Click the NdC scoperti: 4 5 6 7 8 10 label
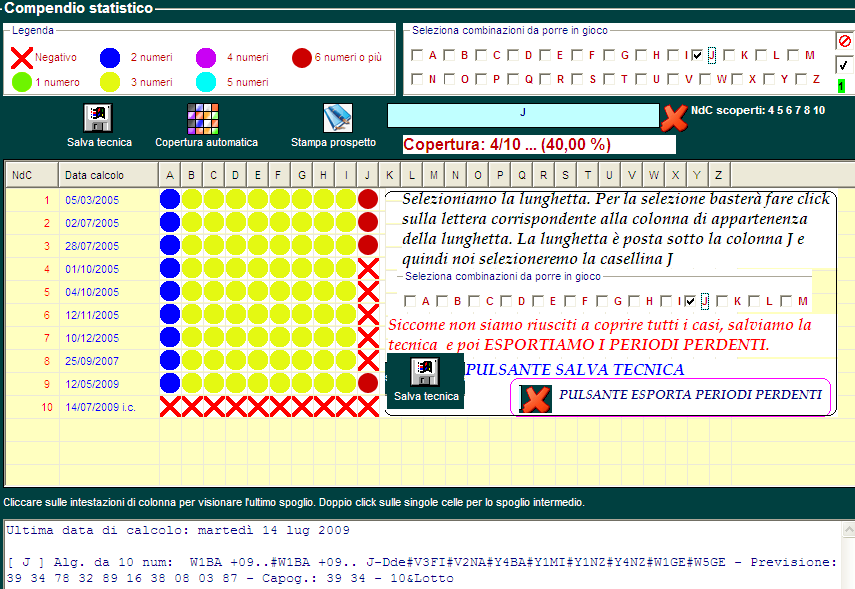 [758, 110]
